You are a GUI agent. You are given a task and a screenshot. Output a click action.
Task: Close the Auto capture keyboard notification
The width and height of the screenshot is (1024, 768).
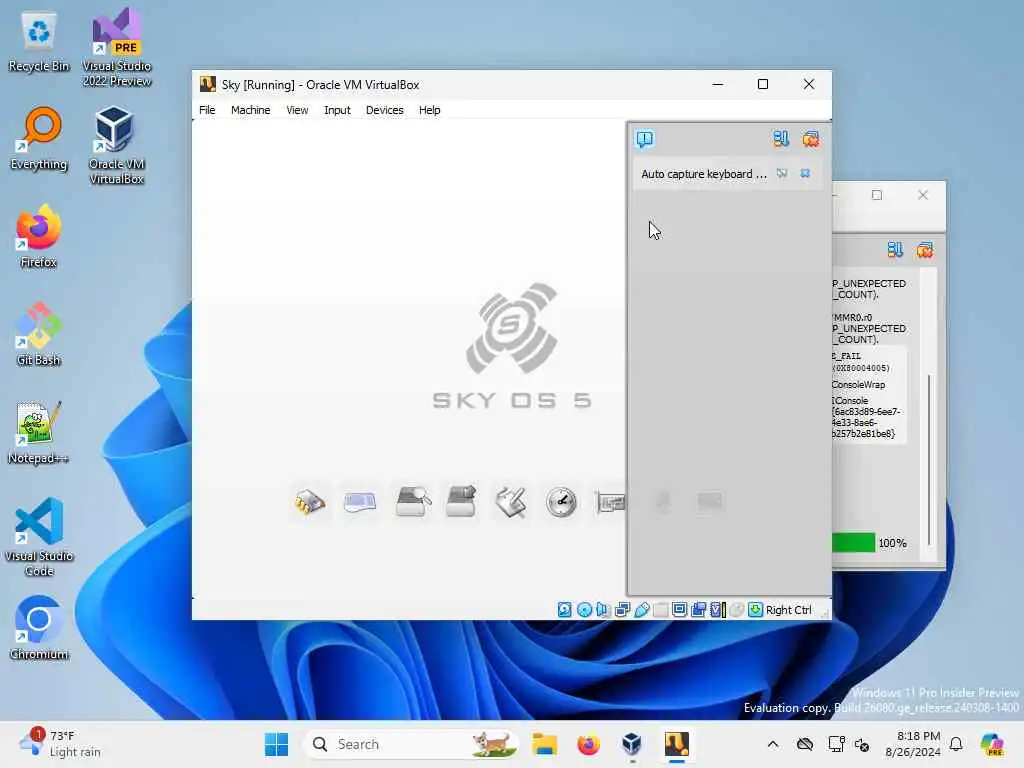click(805, 174)
